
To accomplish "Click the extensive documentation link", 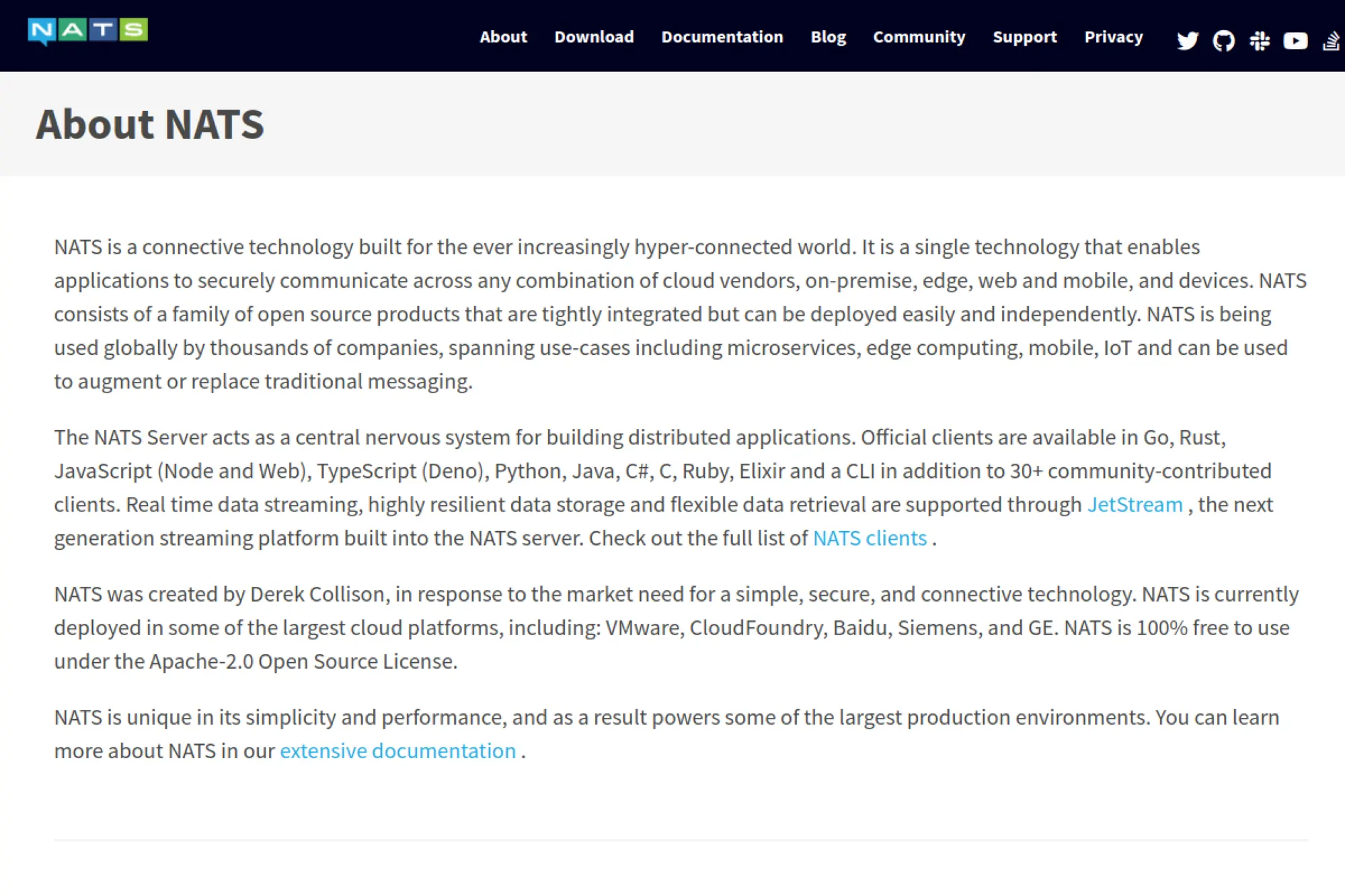I will click(x=397, y=751).
